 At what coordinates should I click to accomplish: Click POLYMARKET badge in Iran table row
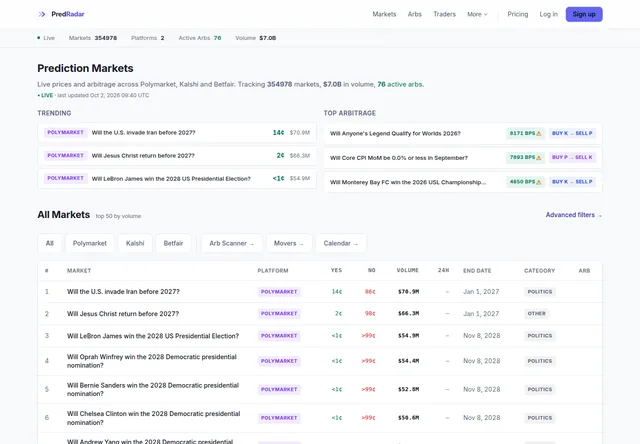tap(279, 292)
